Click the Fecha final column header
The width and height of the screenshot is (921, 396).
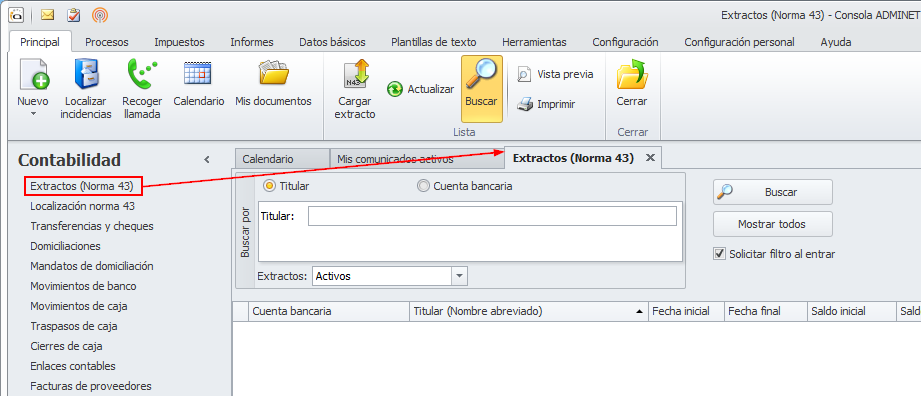766,311
